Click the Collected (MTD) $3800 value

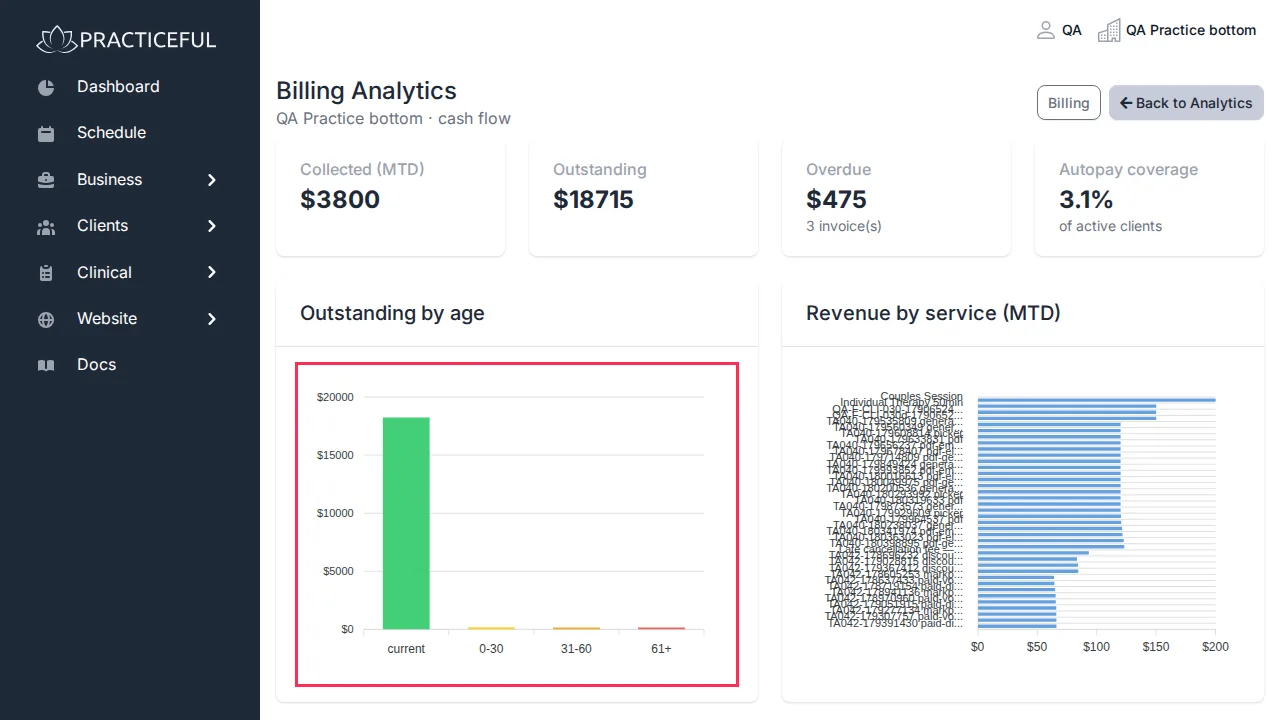click(x=340, y=199)
